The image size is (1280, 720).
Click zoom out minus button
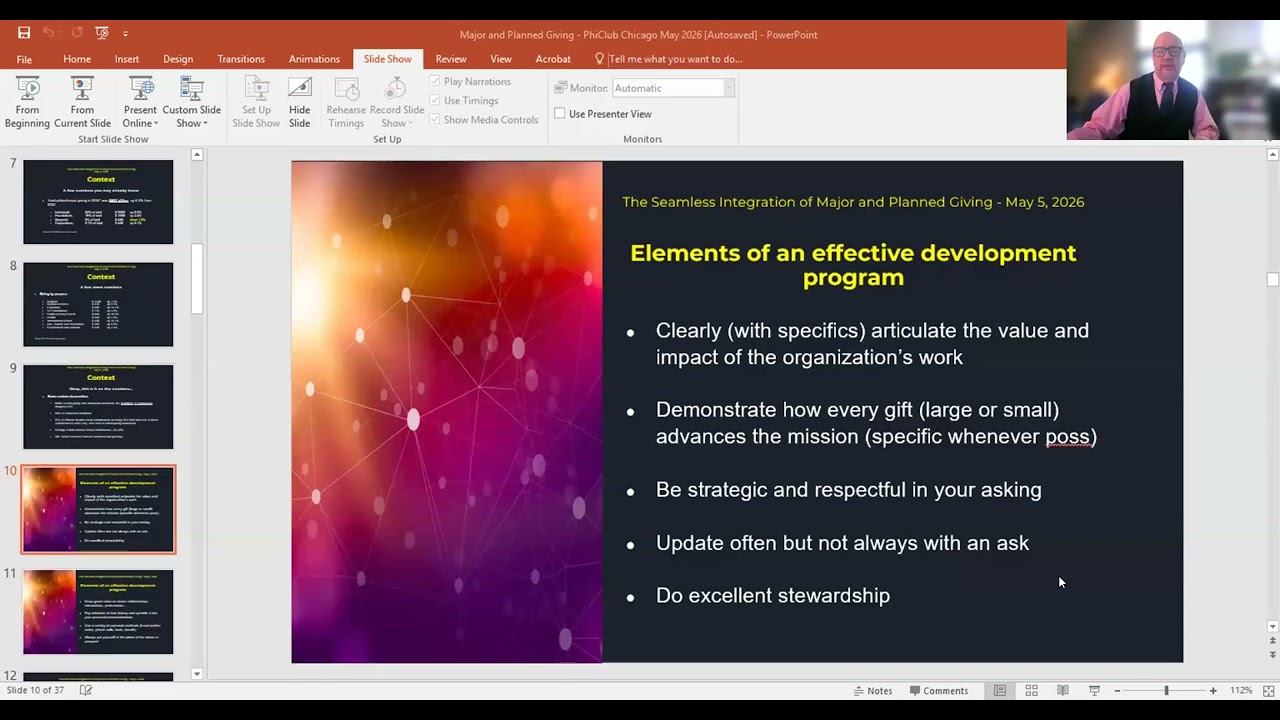pyautogui.click(x=1117, y=690)
